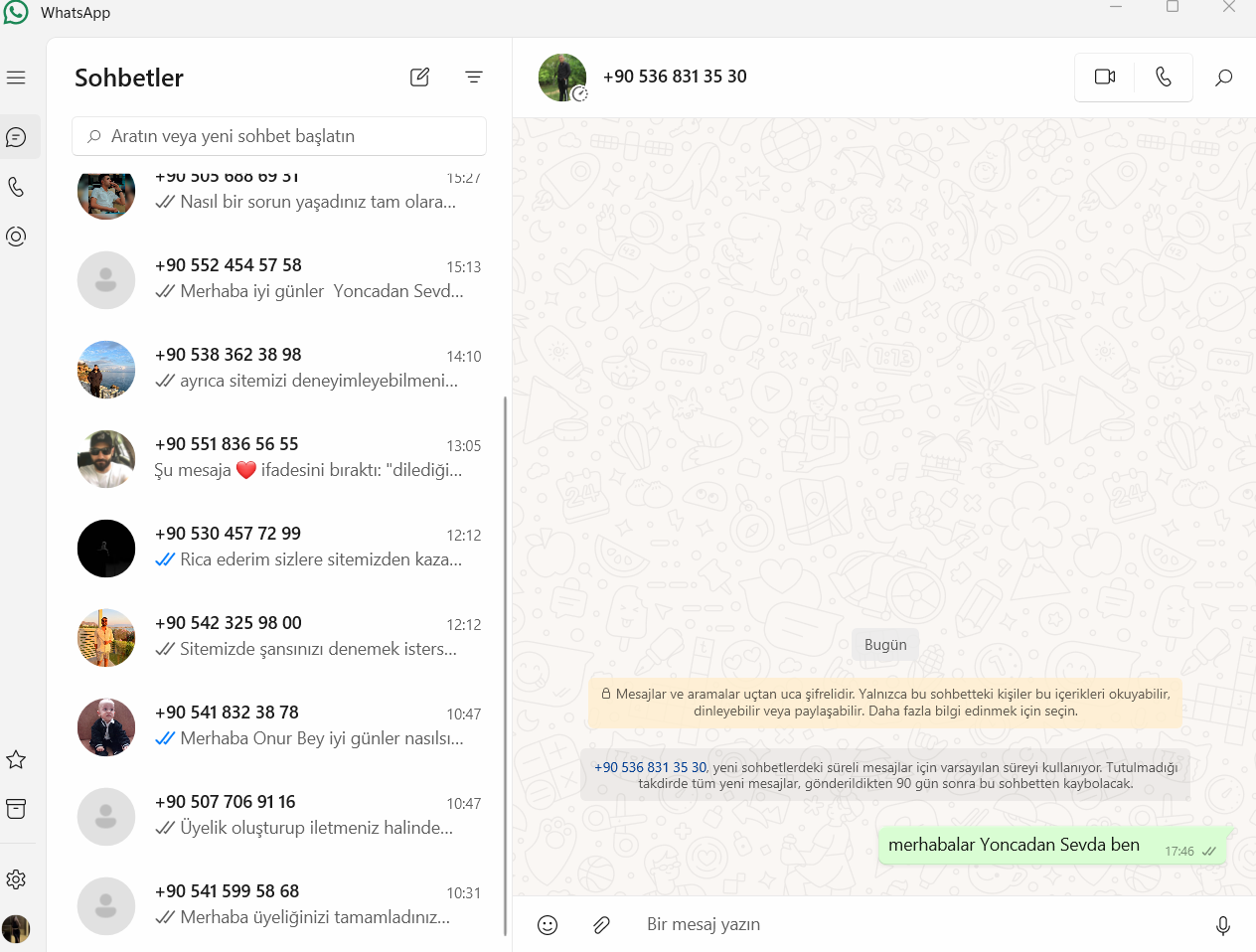Open the in-chat search magnifier
Image resolution: width=1256 pixels, height=952 pixels.
(1224, 77)
